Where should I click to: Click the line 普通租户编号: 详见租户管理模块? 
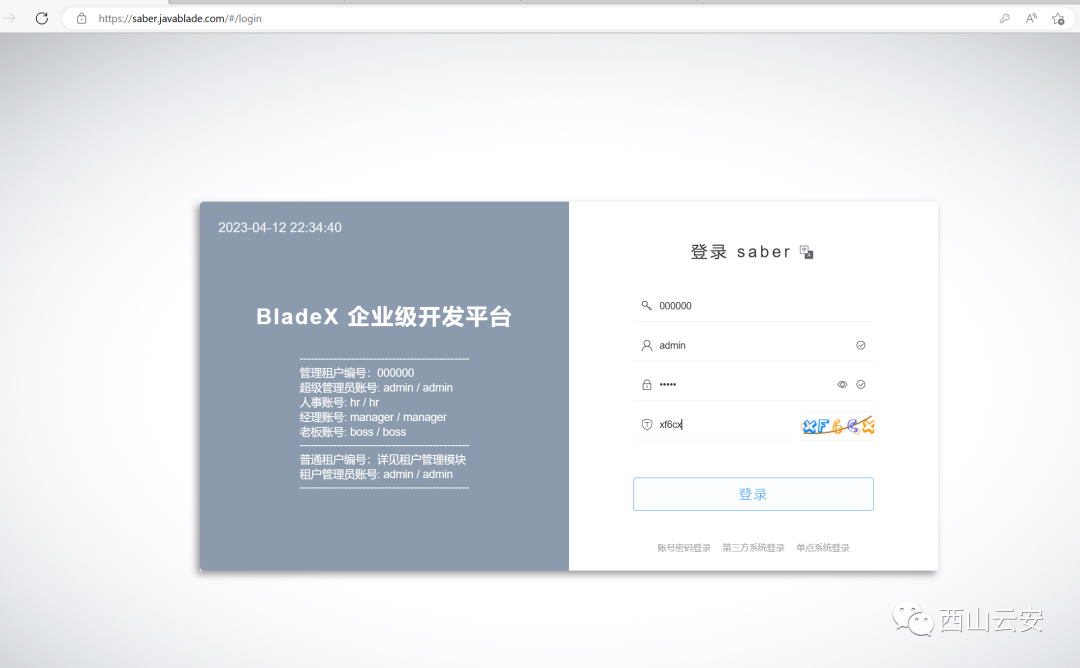pos(383,459)
